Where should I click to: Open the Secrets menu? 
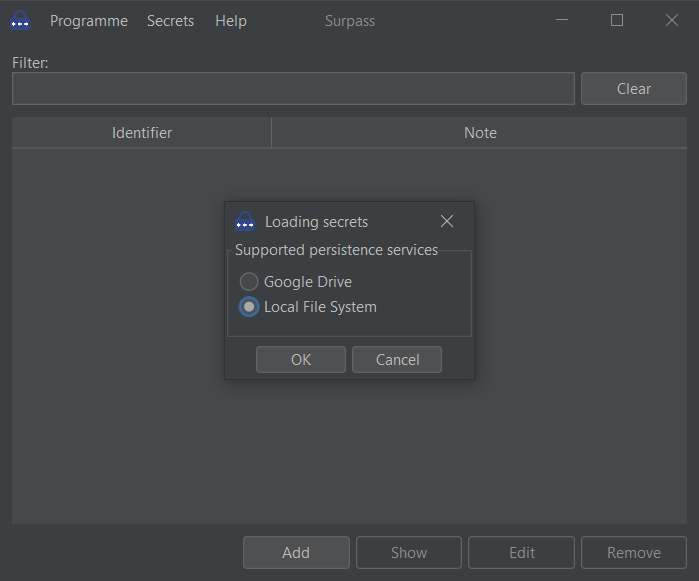170,21
